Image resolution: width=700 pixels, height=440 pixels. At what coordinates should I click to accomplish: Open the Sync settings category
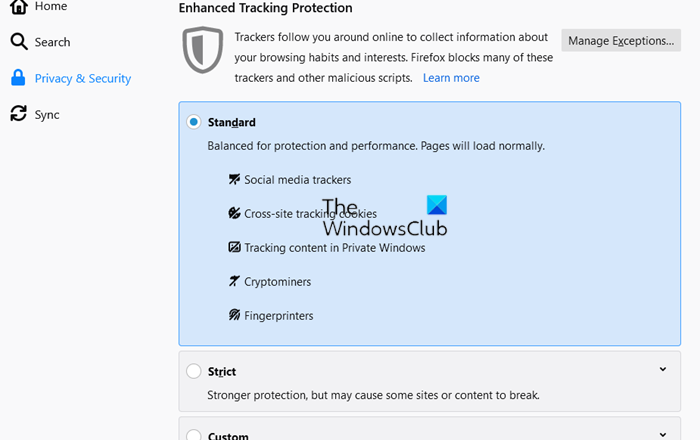point(47,115)
